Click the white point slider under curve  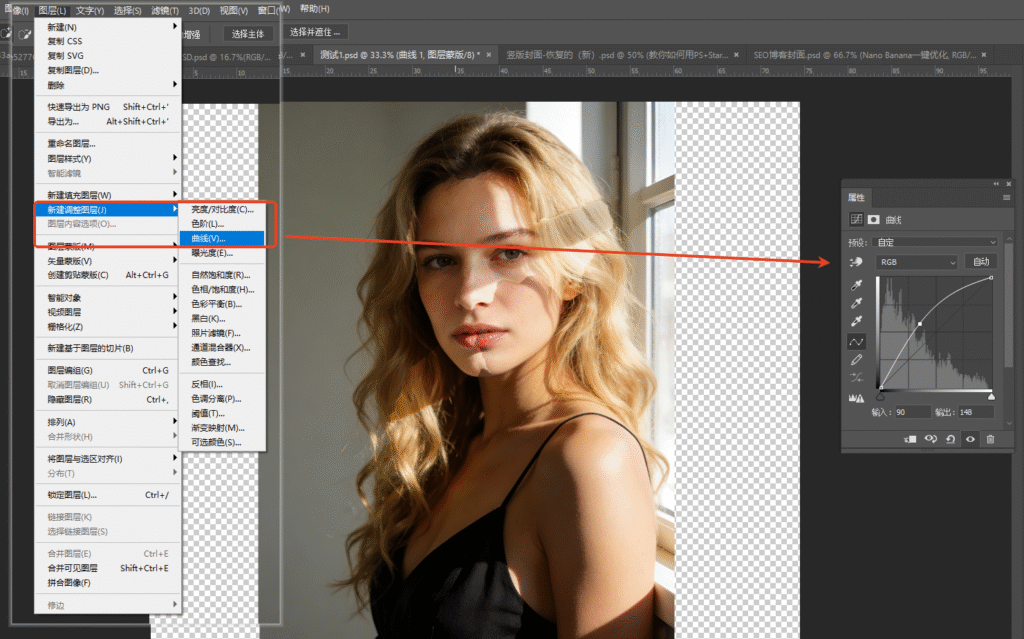[x=991, y=396]
